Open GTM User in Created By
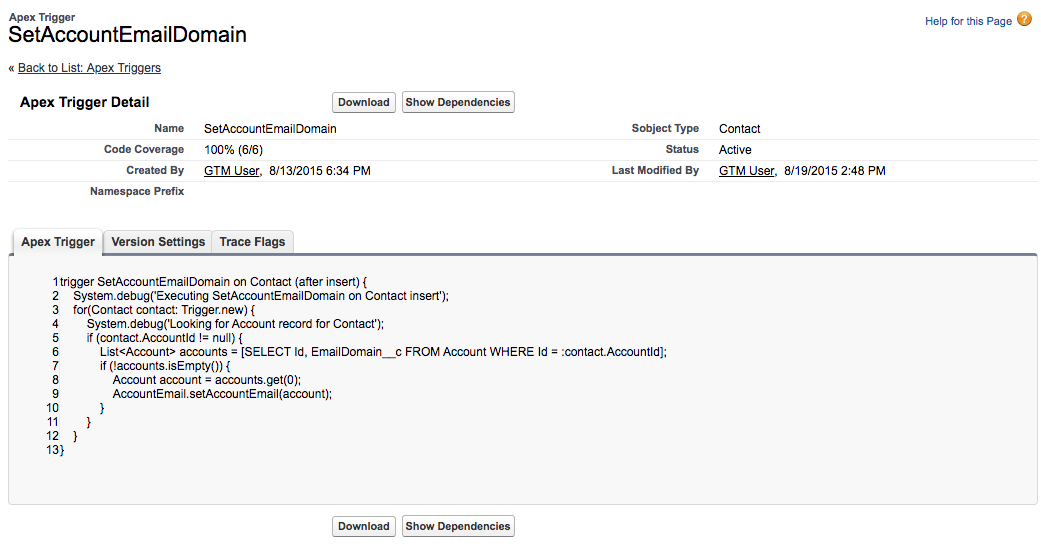 [x=232, y=171]
